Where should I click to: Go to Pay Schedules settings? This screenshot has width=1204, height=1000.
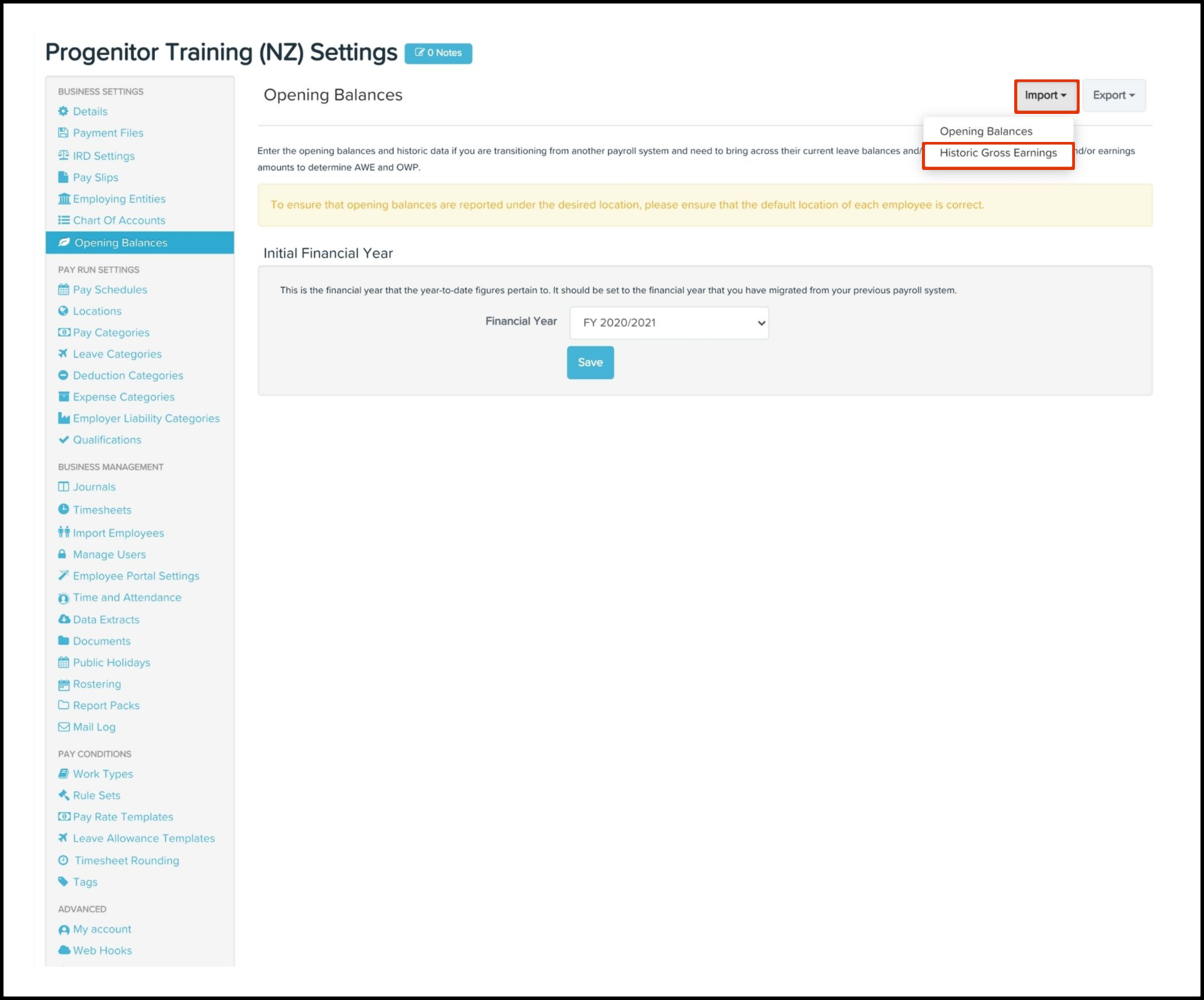110,289
